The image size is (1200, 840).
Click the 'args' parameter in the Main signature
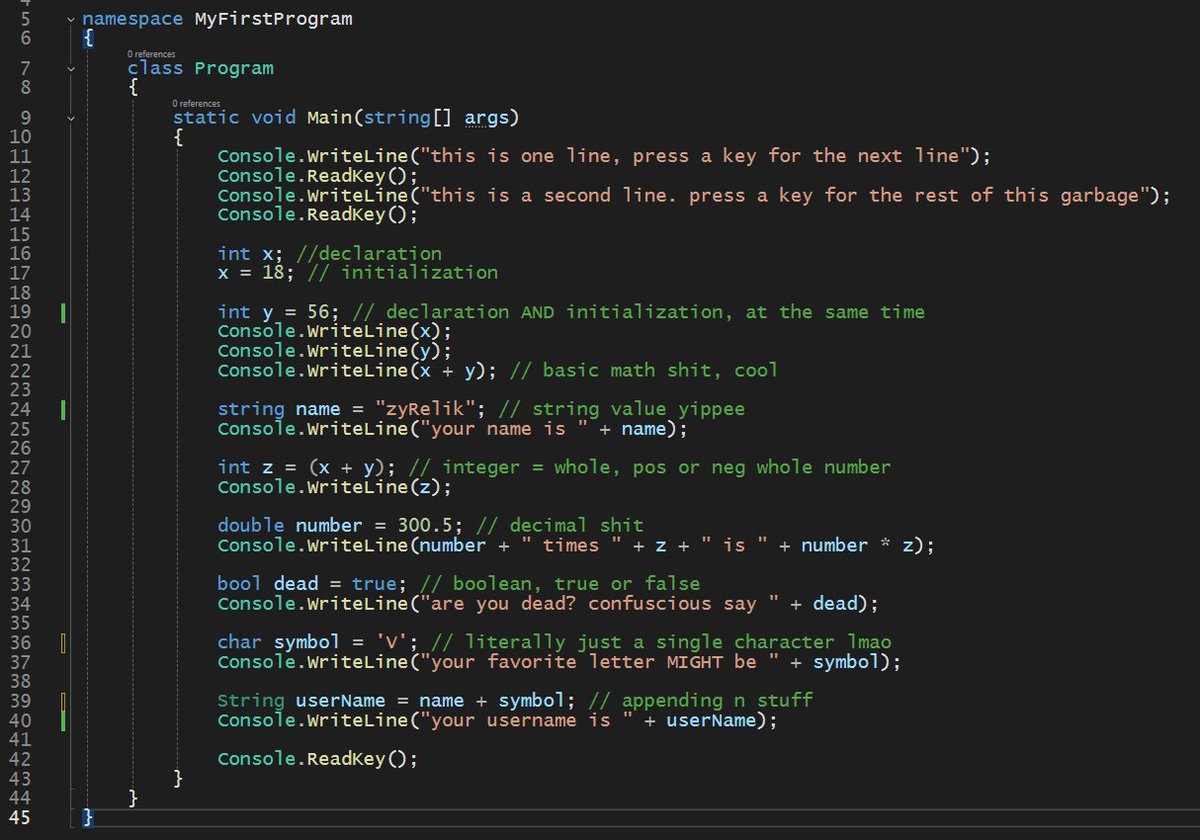pos(487,117)
